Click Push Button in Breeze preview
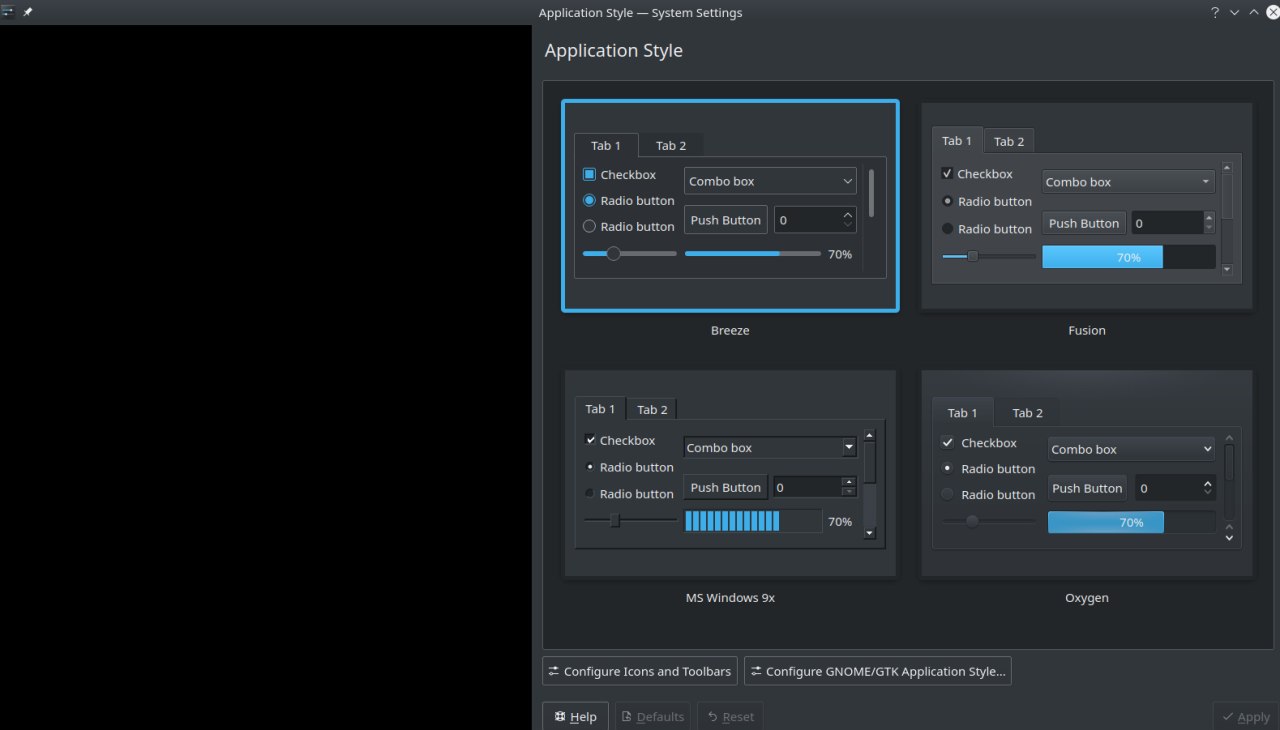1280x730 pixels. coord(726,220)
